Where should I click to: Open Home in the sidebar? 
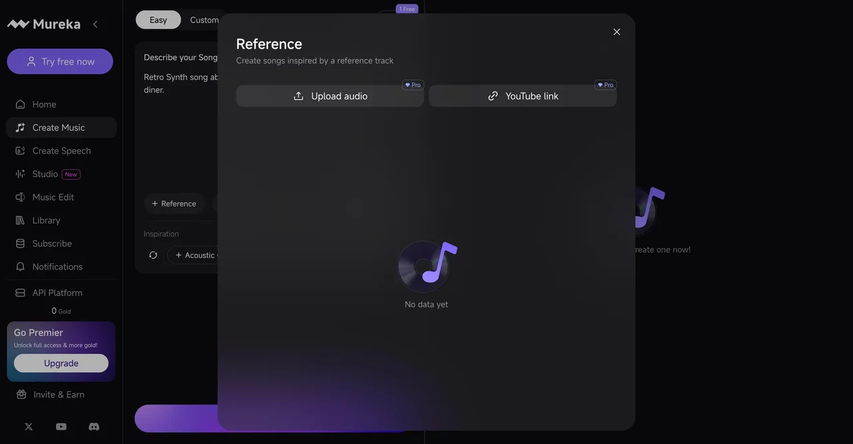point(61,104)
